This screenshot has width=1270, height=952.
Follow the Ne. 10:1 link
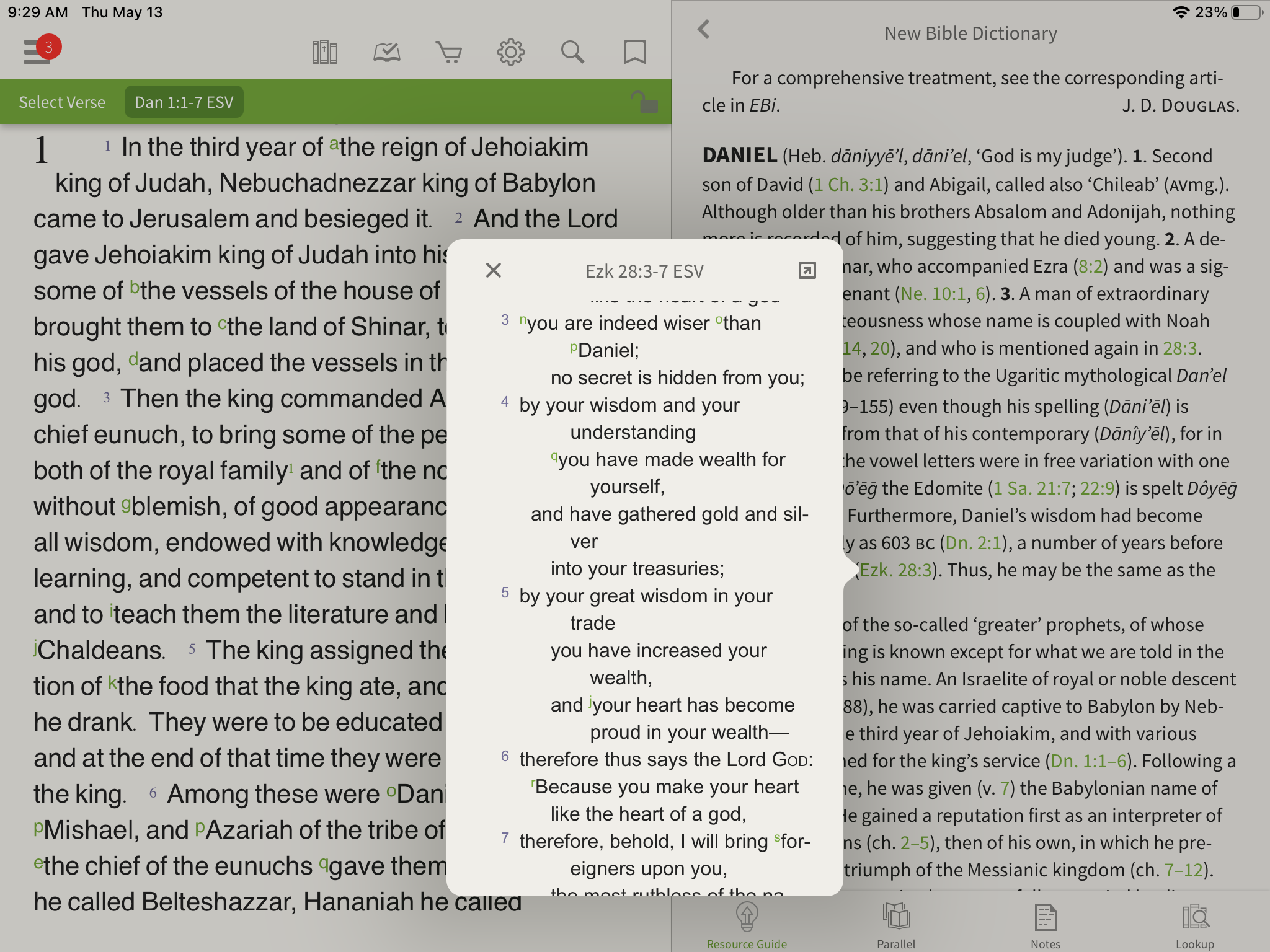933,294
